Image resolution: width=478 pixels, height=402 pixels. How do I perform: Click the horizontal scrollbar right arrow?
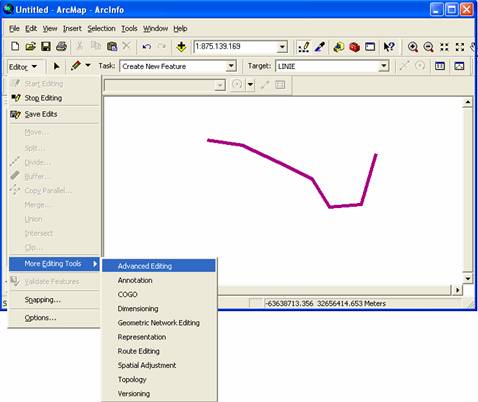pyautogui.click(x=457, y=290)
